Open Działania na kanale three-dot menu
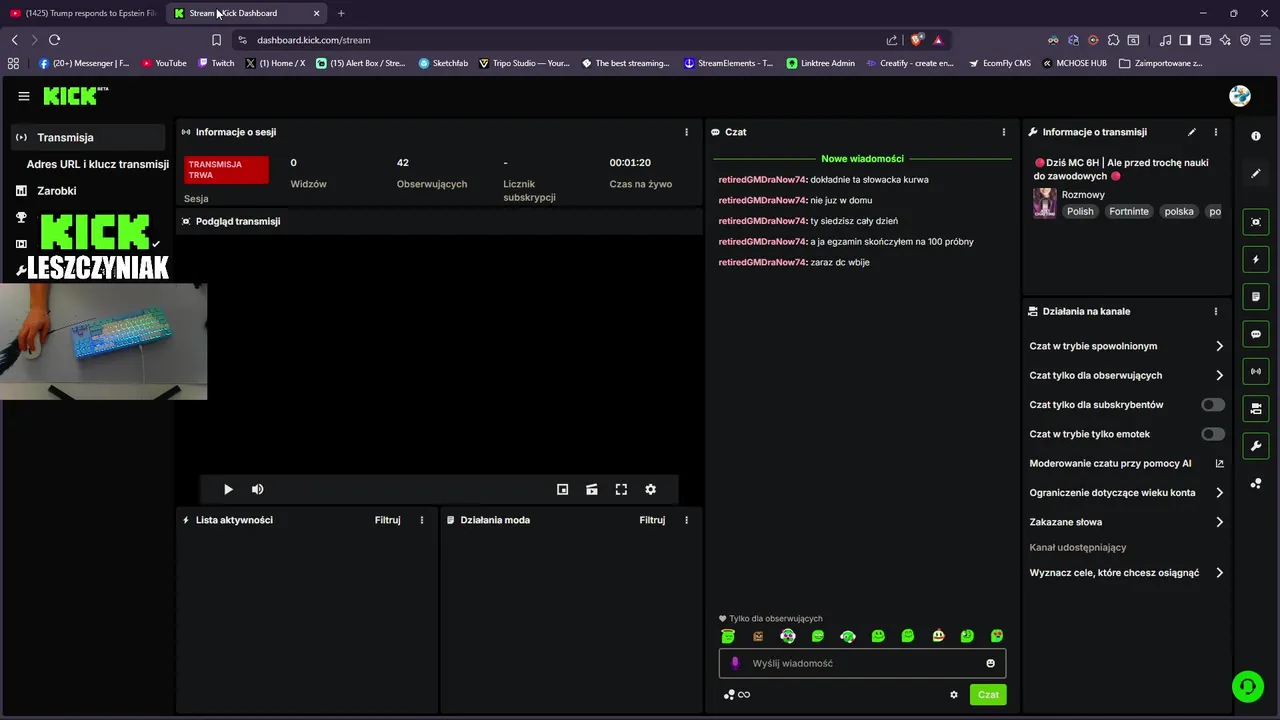 tap(1216, 312)
